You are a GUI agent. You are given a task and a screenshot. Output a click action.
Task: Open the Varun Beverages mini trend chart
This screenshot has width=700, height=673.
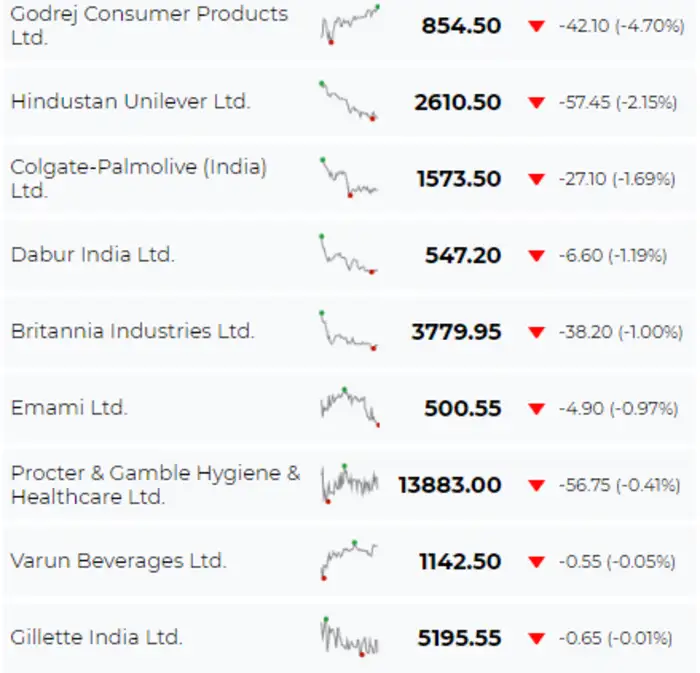pyautogui.click(x=349, y=559)
